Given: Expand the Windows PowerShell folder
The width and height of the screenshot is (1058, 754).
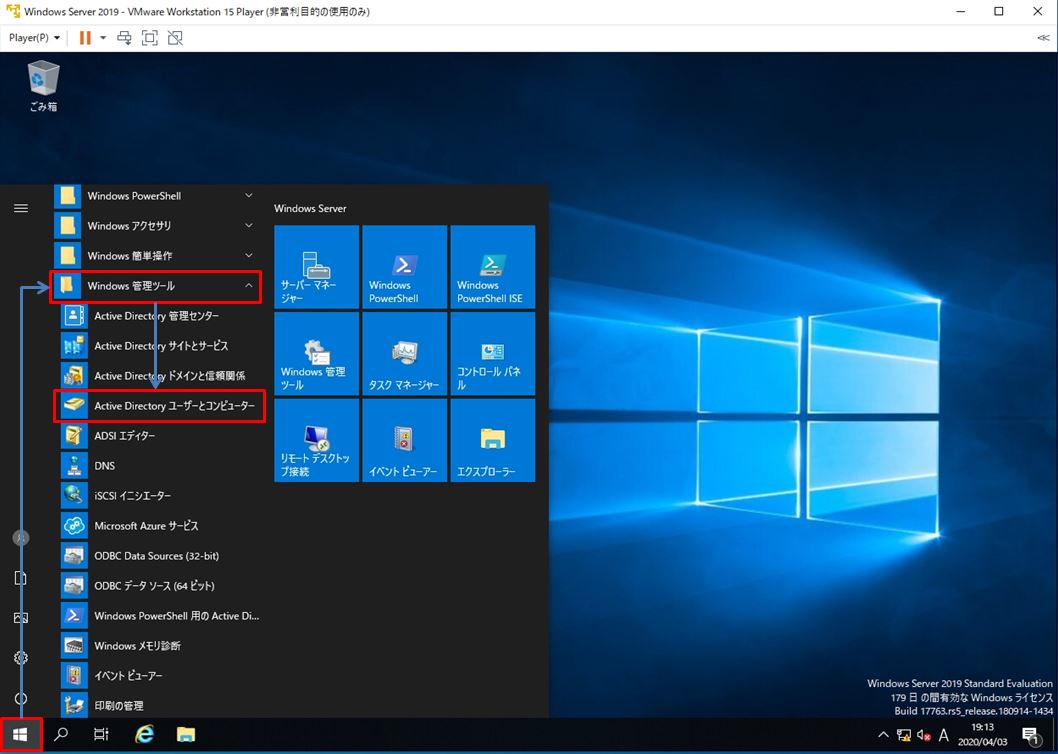Looking at the screenshot, I should tap(157, 196).
